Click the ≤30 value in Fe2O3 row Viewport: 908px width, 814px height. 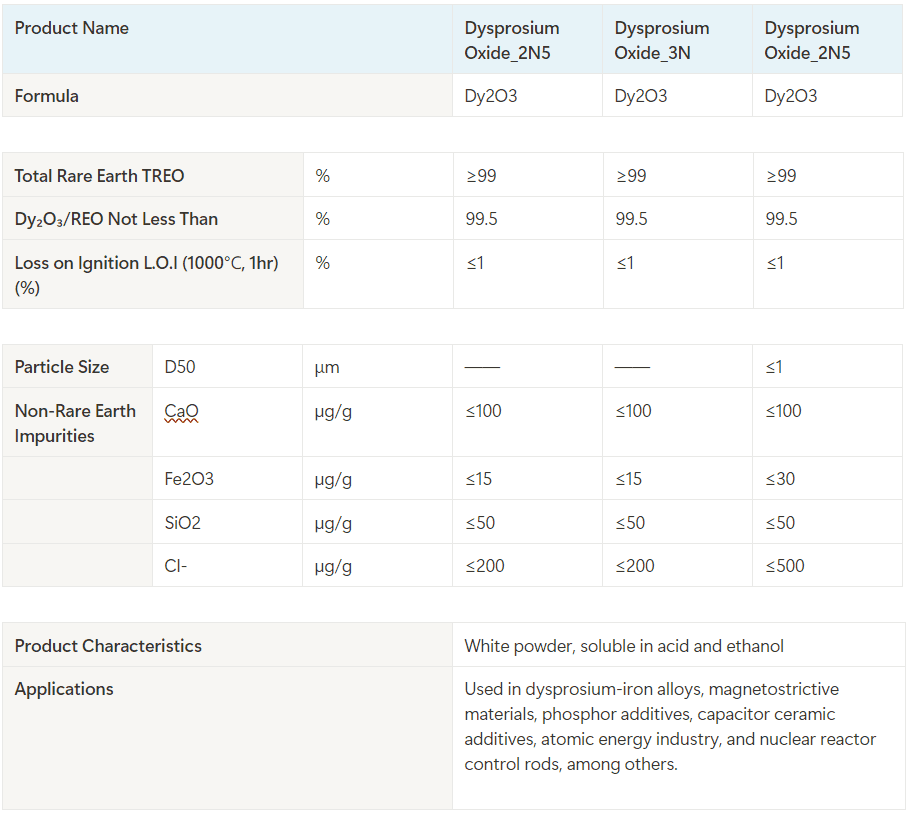(780, 479)
